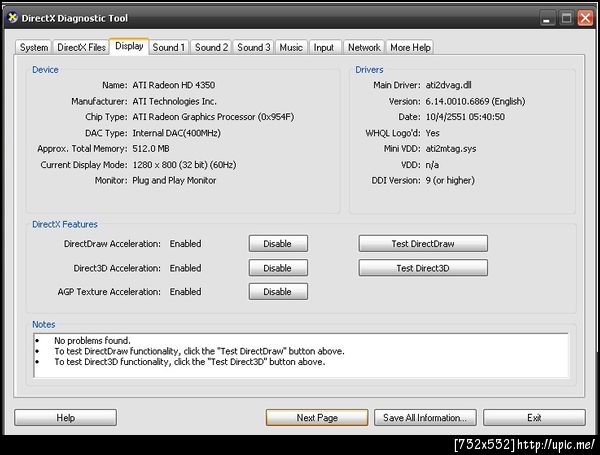The width and height of the screenshot is (600, 455).
Task: Open Help at the bottom left
Action: coord(65,417)
